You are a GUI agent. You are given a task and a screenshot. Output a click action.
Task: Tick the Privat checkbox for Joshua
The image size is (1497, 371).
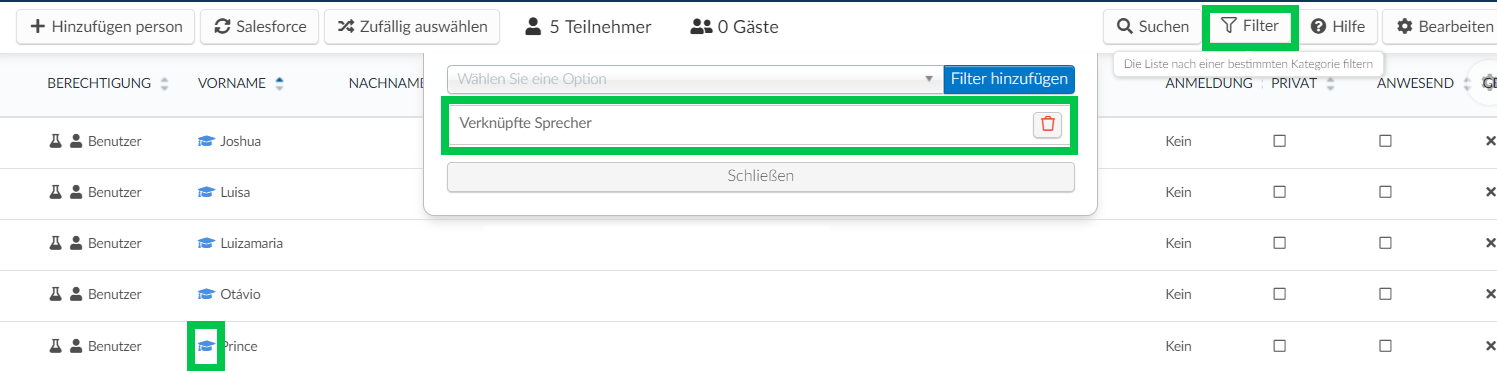coord(1279,141)
